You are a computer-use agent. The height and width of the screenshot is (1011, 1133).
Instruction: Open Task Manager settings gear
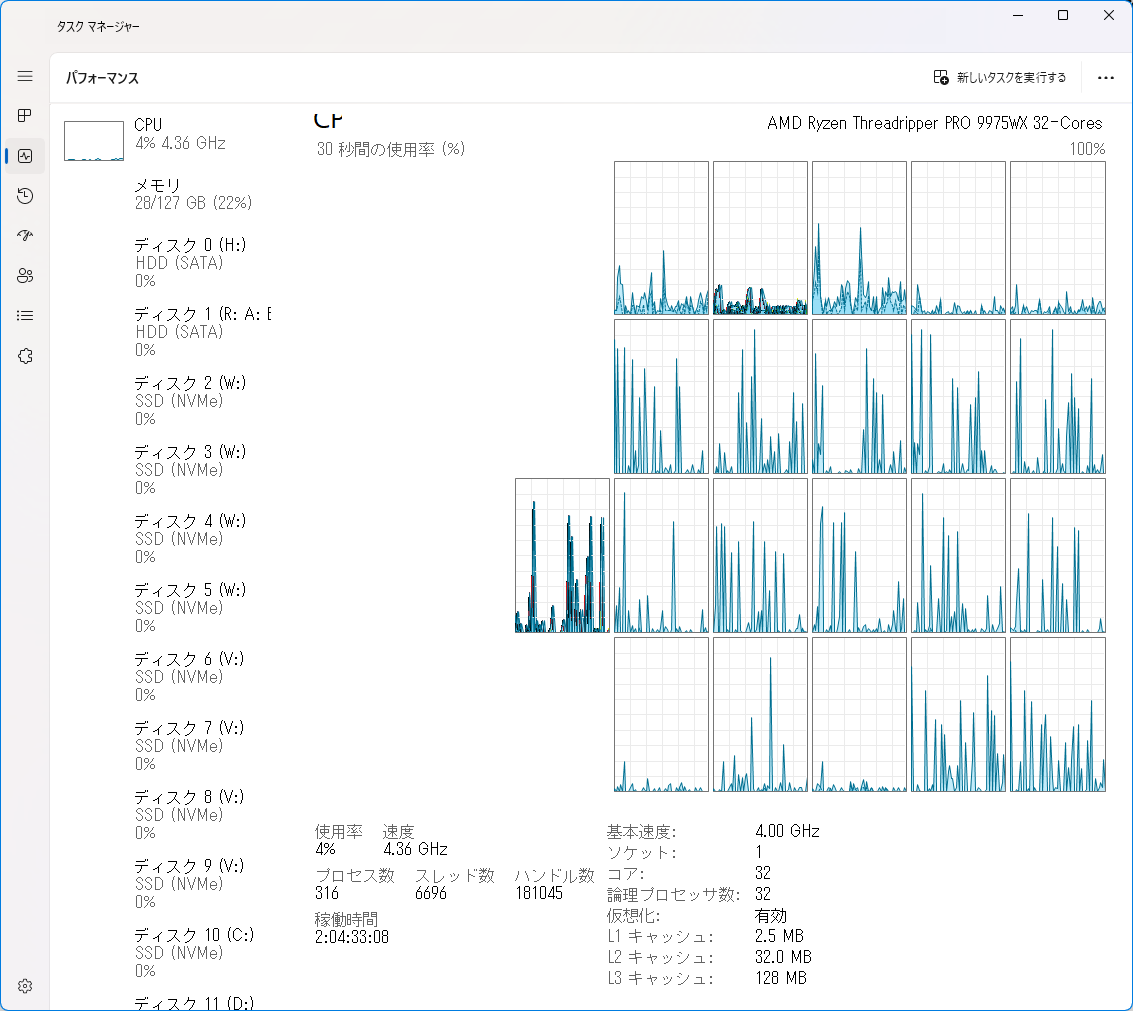25,986
